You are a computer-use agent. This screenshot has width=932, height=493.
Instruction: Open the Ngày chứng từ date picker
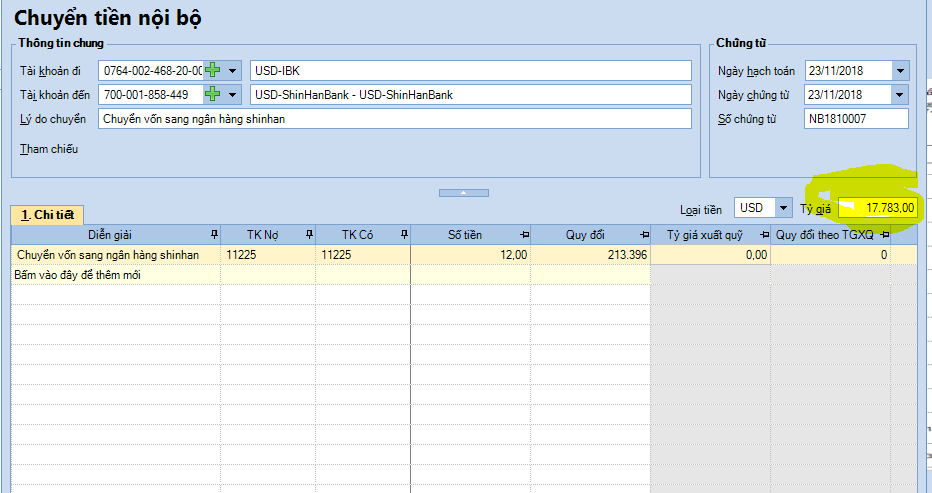pyautogui.click(x=900, y=95)
